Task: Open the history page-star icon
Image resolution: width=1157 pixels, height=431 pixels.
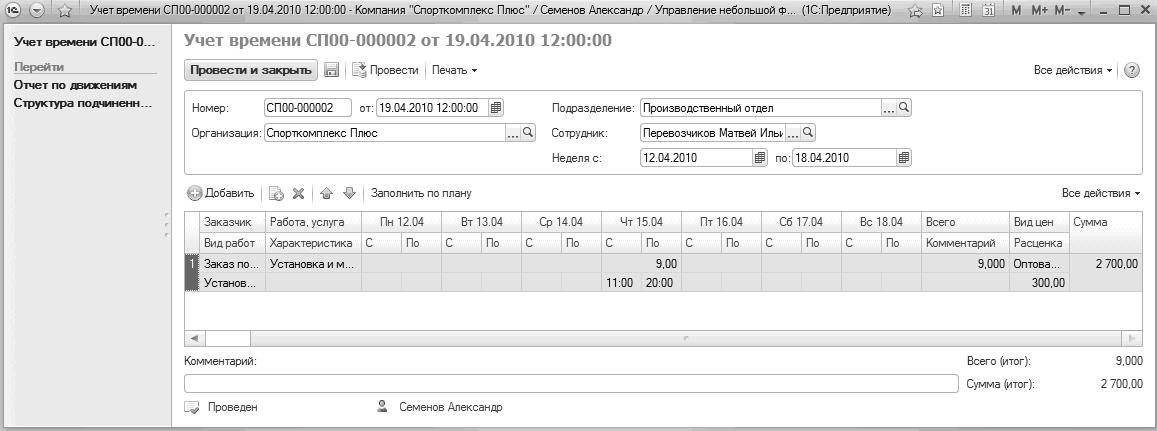Action: [938, 11]
